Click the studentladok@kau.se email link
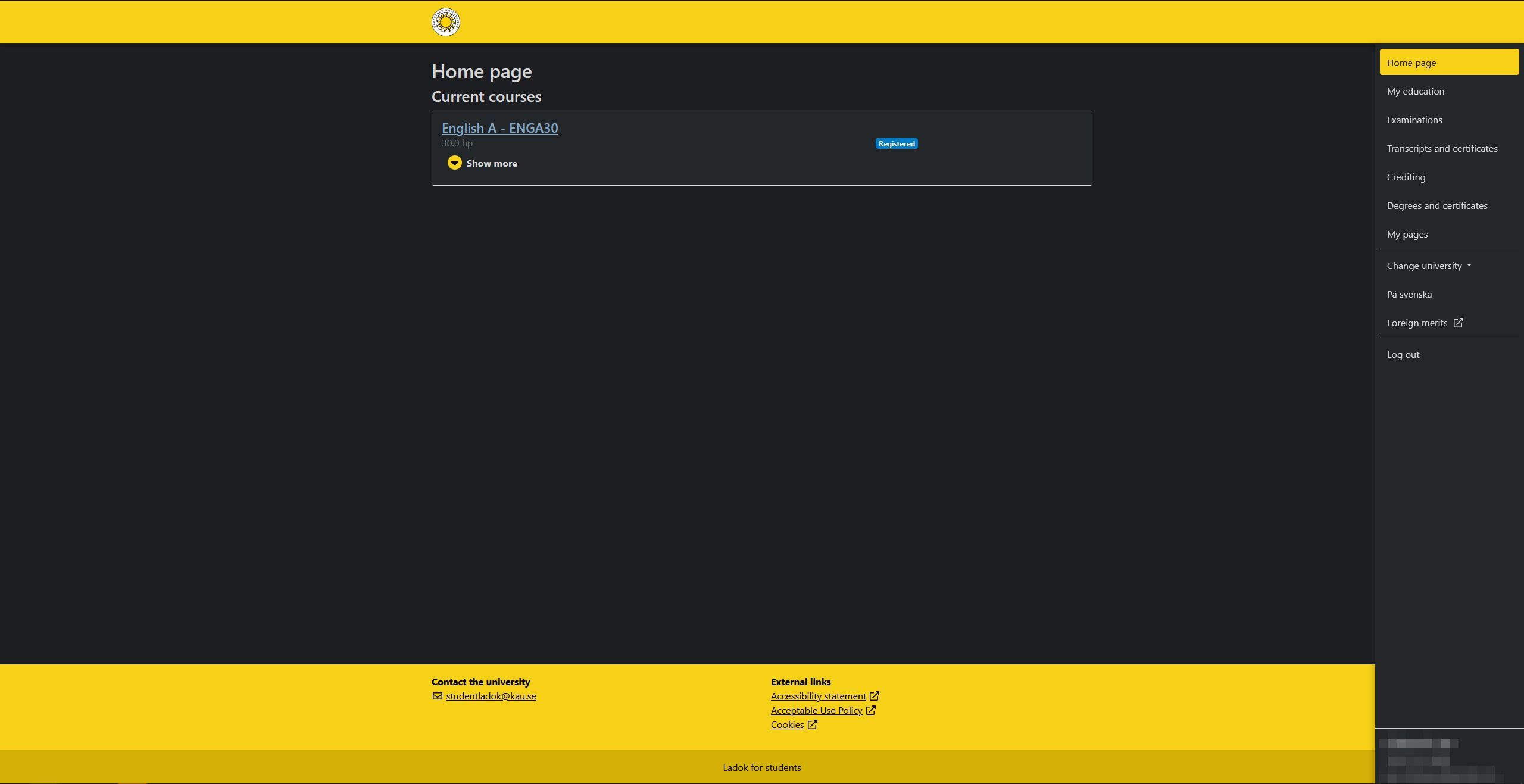Image resolution: width=1524 pixels, height=784 pixels. (x=491, y=696)
